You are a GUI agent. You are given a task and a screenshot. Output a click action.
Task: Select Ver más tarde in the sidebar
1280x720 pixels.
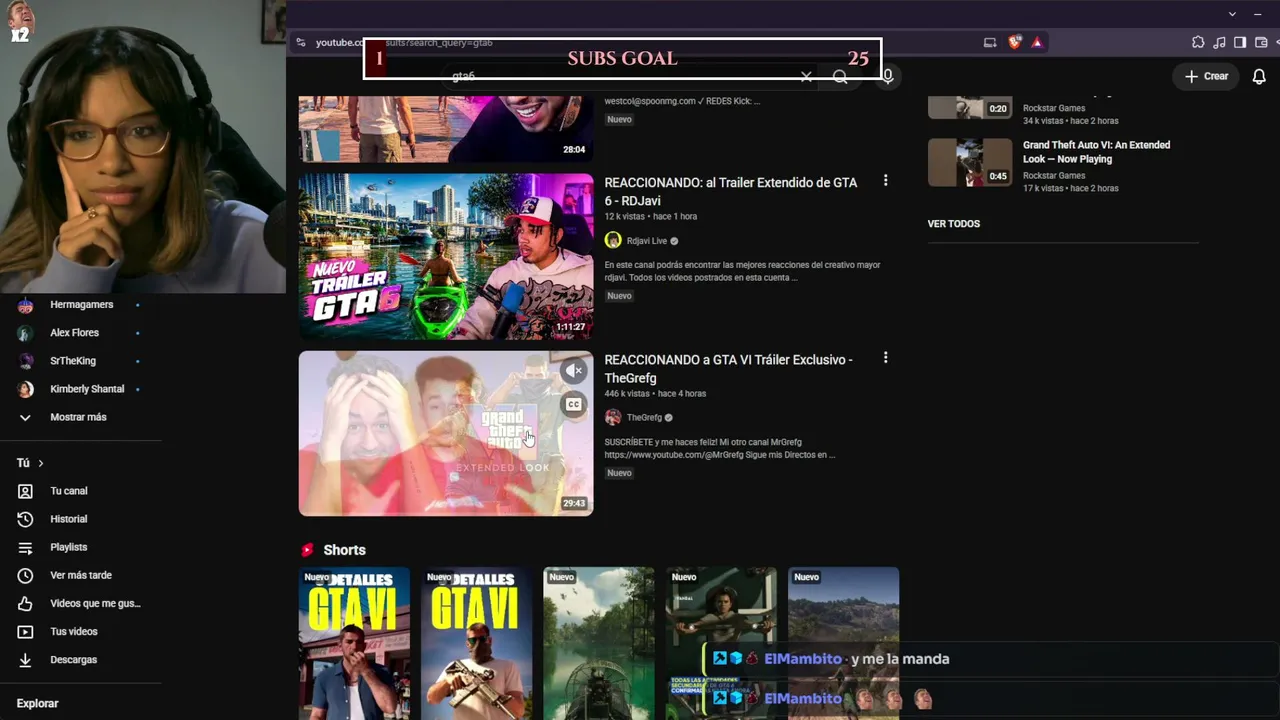[80, 575]
